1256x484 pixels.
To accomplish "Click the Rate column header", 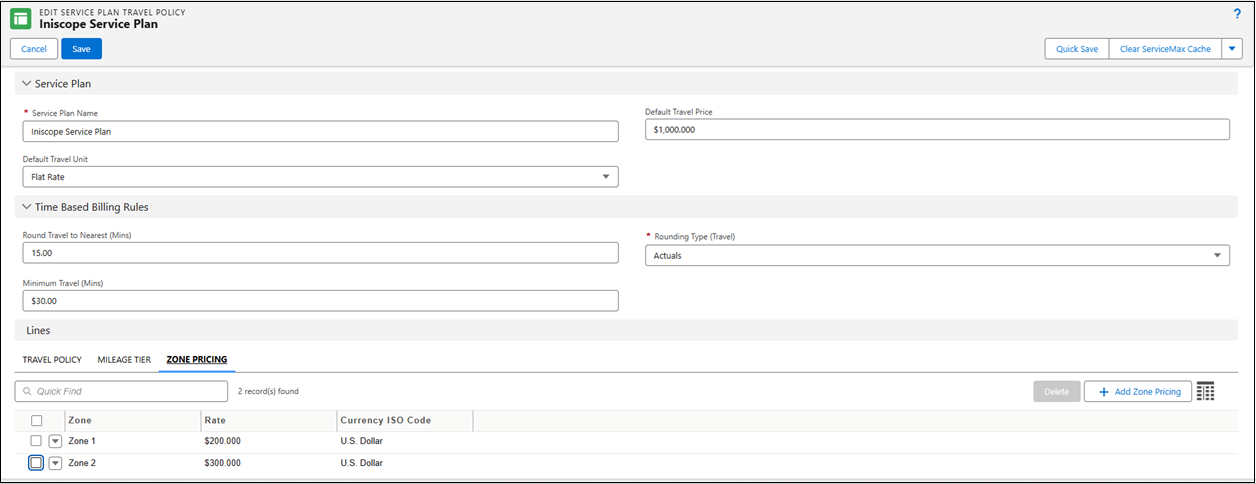I will coord(268,421).
